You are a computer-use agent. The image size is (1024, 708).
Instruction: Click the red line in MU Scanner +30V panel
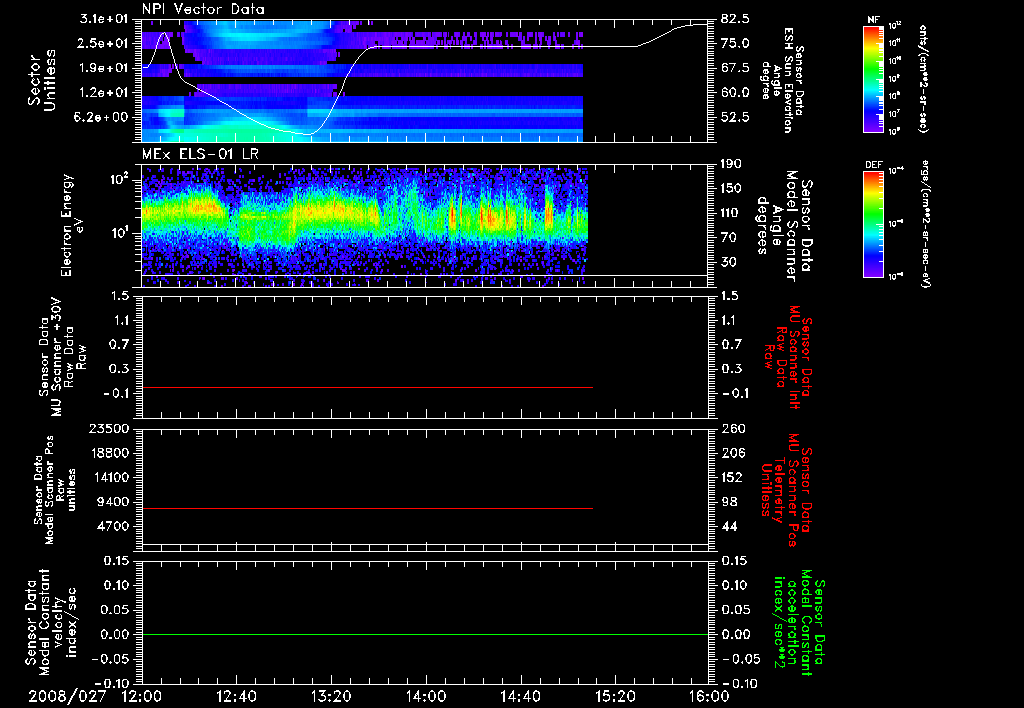(368, 387)
